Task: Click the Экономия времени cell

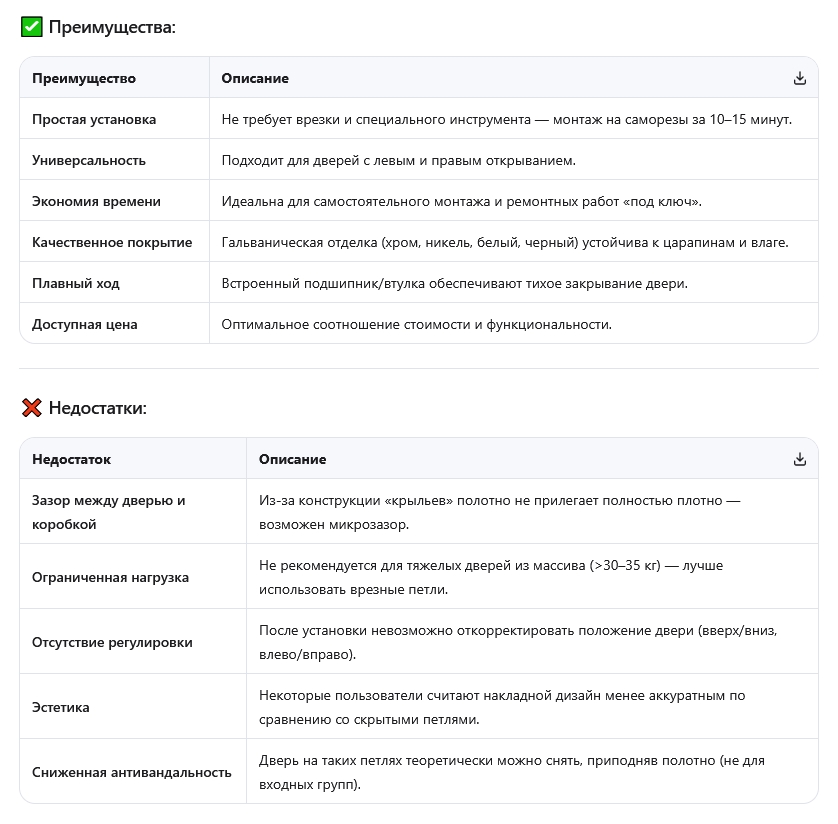Action: (96, 201)
